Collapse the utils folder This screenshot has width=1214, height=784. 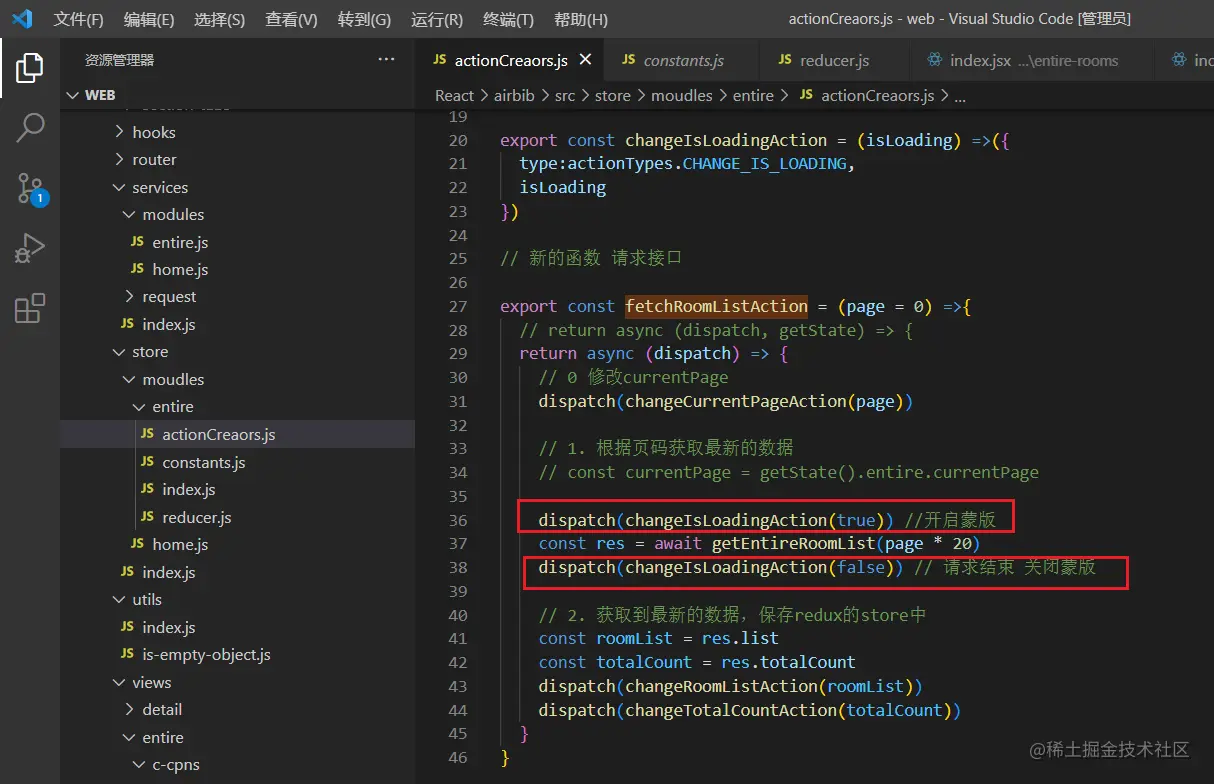tap(237, 599)
